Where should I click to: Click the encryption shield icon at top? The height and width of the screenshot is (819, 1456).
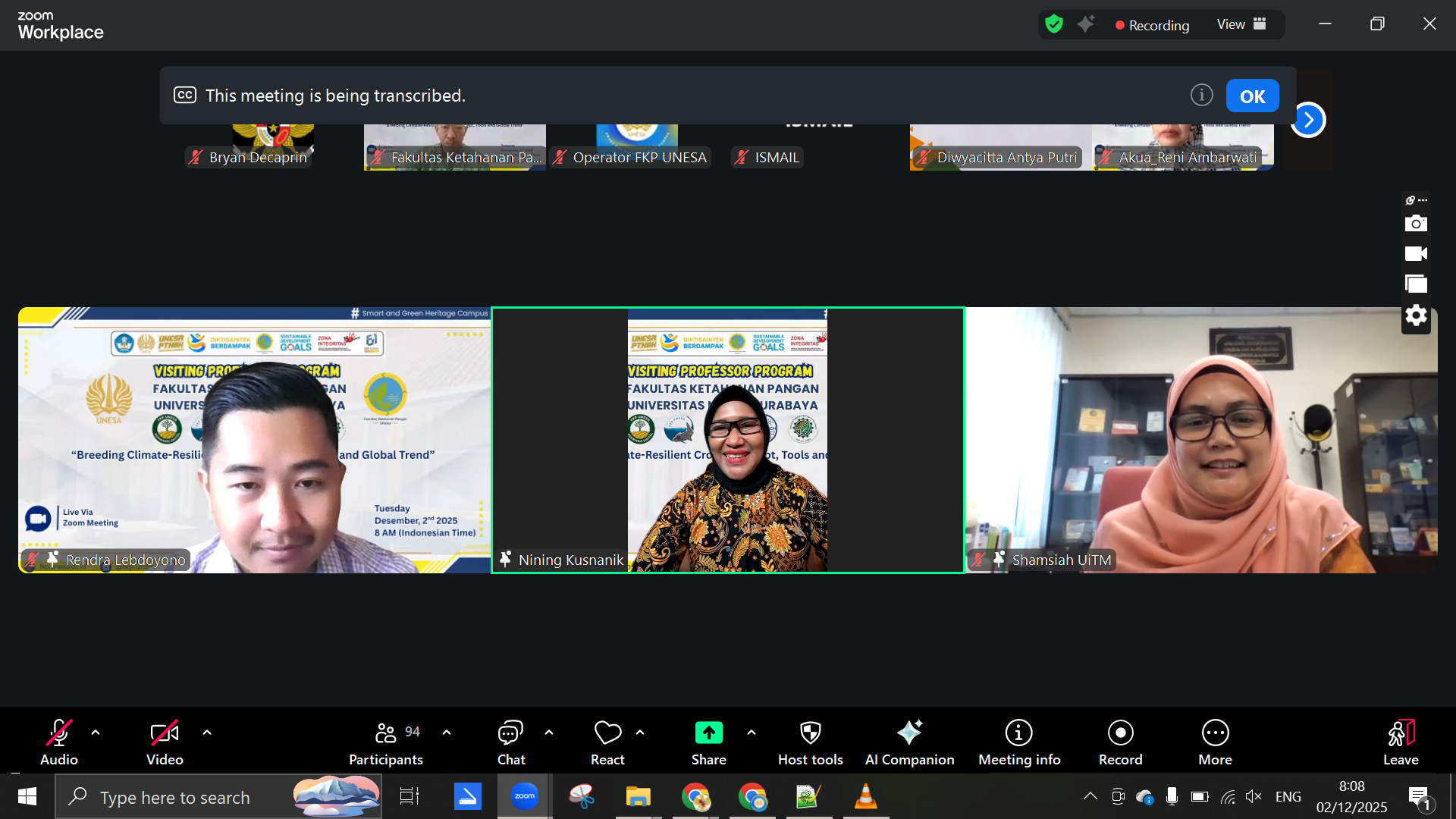[1053, 24]
